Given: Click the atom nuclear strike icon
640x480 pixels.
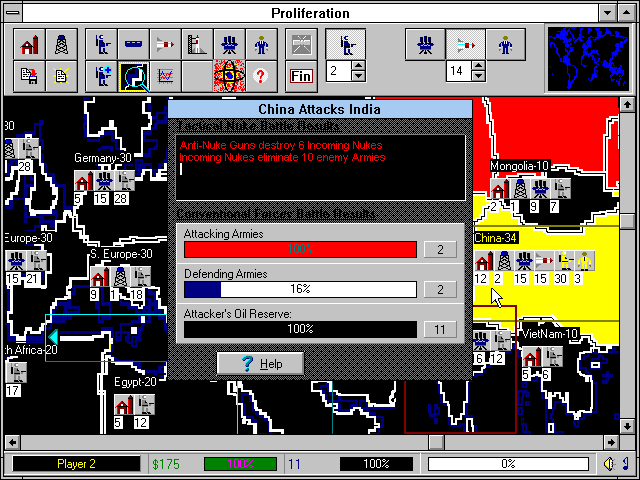Looking at the screenshot, I should pos(229,76).
